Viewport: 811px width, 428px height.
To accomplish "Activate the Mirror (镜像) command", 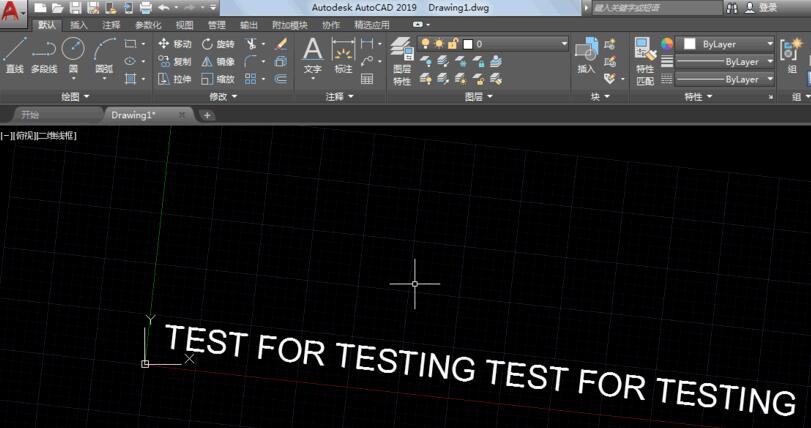I will [x=218, y=62].
